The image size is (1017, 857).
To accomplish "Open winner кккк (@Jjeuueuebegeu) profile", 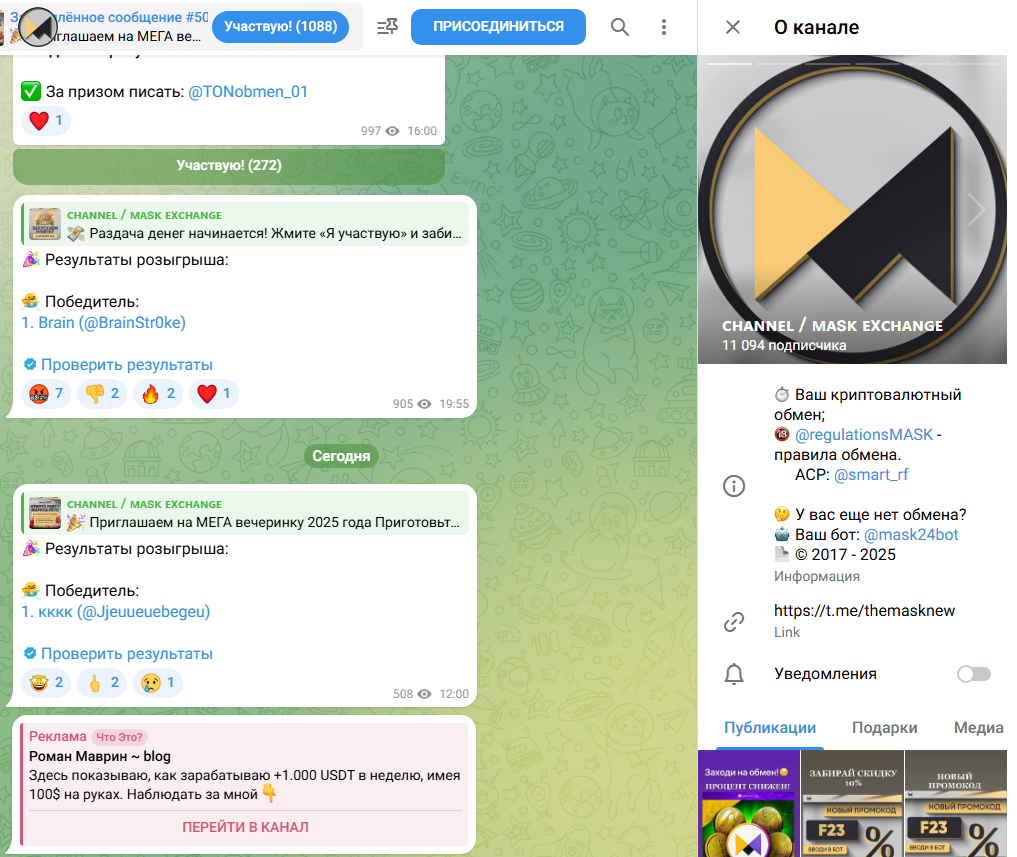I will 116,612.
